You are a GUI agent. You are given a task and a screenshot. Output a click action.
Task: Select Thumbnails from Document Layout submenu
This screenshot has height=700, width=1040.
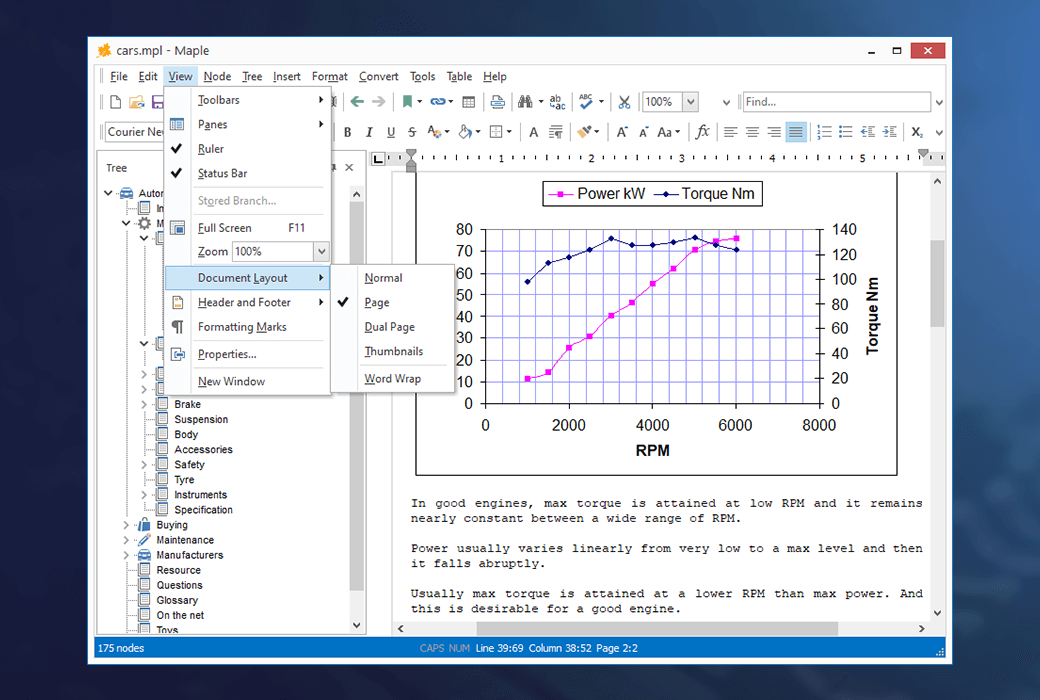coord(393,351)
